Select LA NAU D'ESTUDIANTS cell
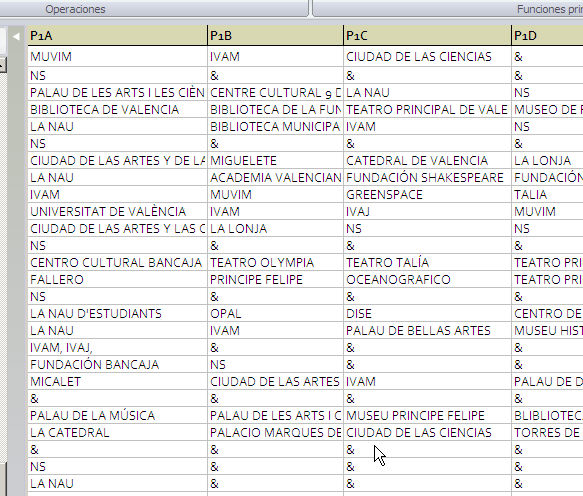Viewport: 583px width, 496px height. click(117, 313)
